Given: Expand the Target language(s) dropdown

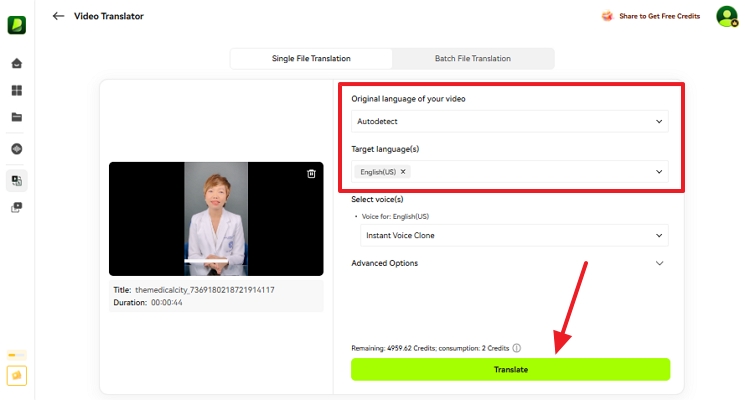Looking at the screenshot, I should coord(658,172).
